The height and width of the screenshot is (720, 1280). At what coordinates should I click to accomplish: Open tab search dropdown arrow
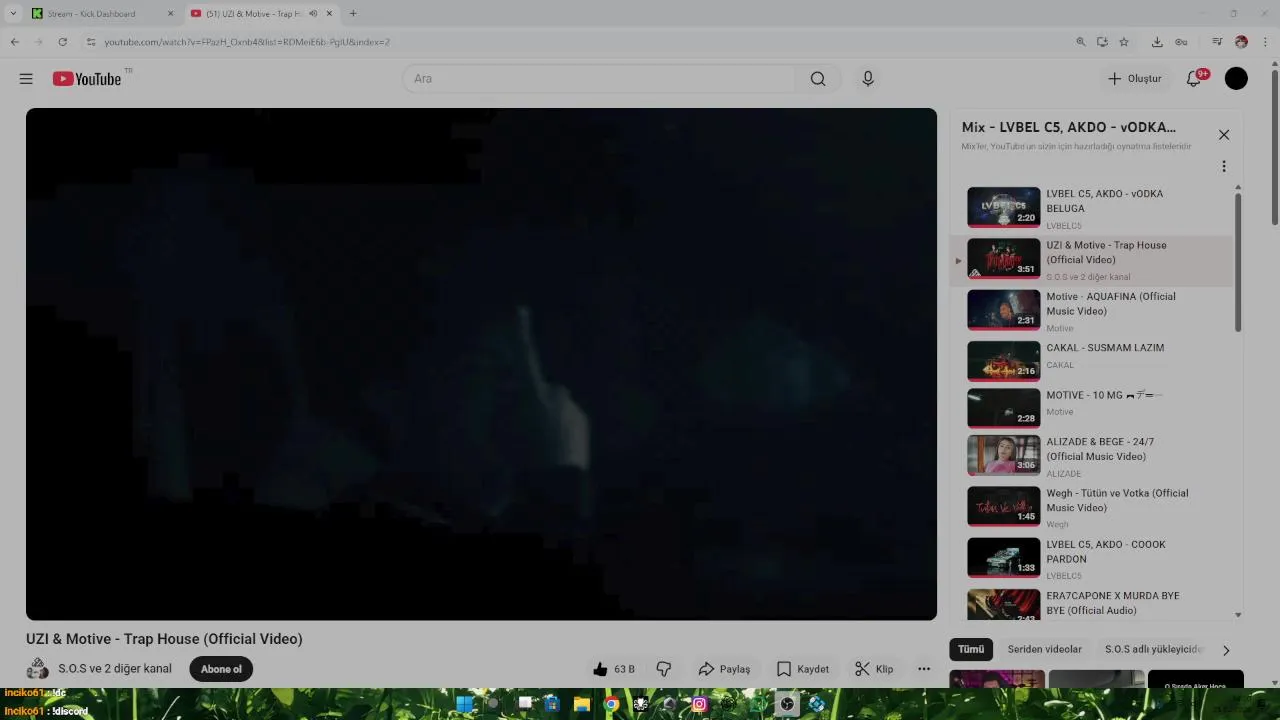13,14
